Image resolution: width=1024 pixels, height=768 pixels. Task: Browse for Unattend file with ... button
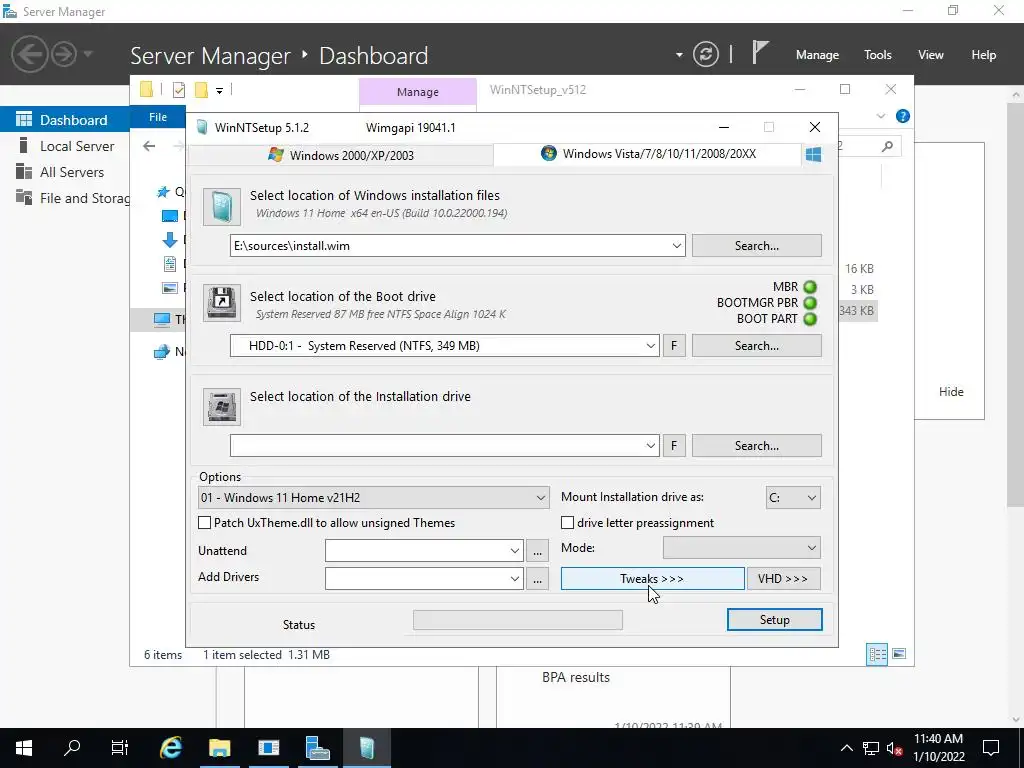pyautogui.click(x=537, y=551)
